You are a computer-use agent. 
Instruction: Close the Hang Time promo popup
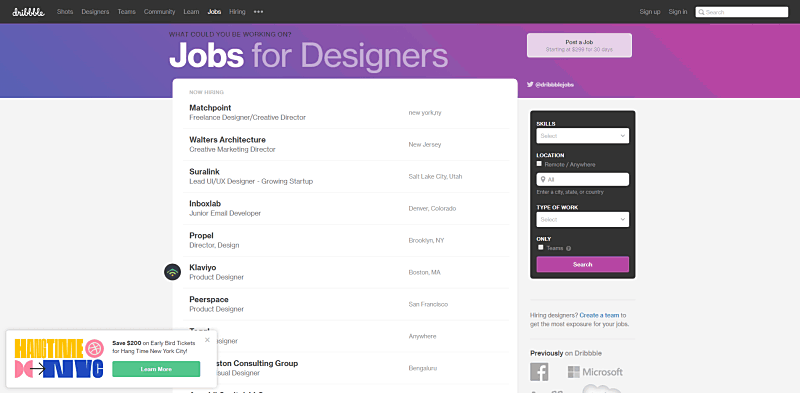click(x=207, y=340)
